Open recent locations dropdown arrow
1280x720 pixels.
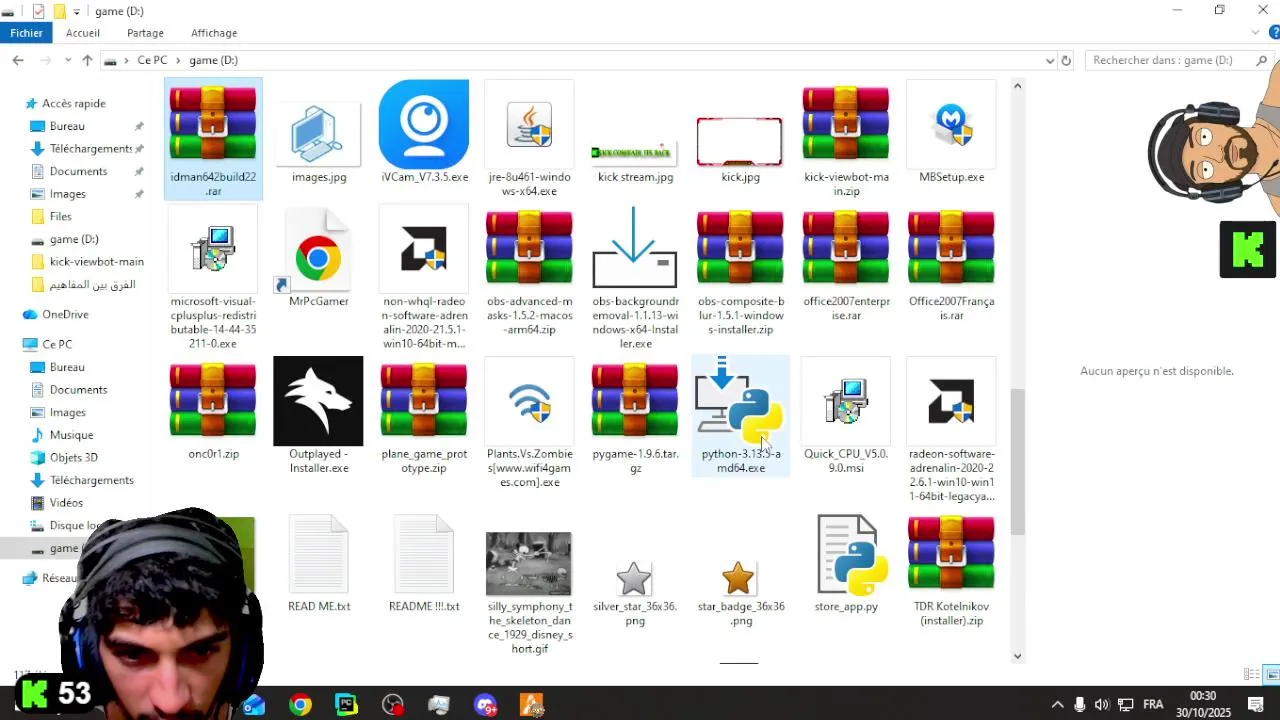point(68,61)
